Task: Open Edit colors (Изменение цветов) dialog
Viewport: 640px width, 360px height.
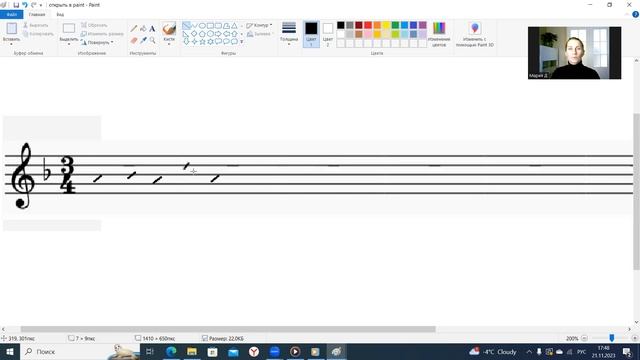Action: pyautogui.click(x=439, y=34)
